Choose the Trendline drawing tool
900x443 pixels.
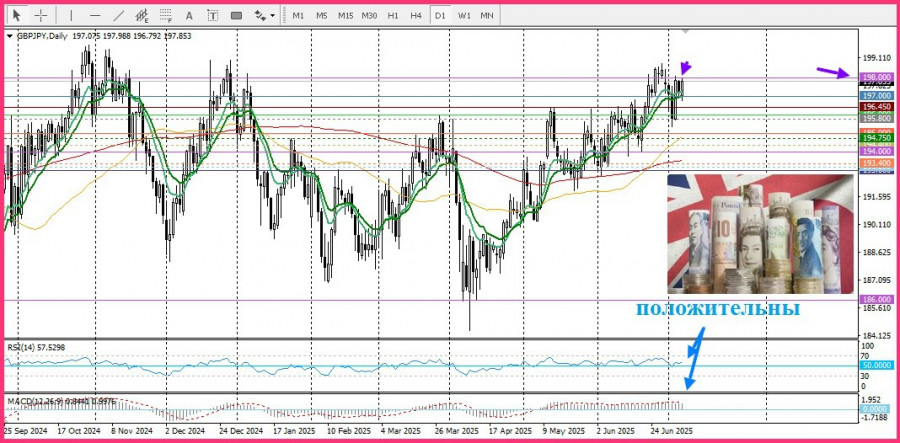point(119,15)
